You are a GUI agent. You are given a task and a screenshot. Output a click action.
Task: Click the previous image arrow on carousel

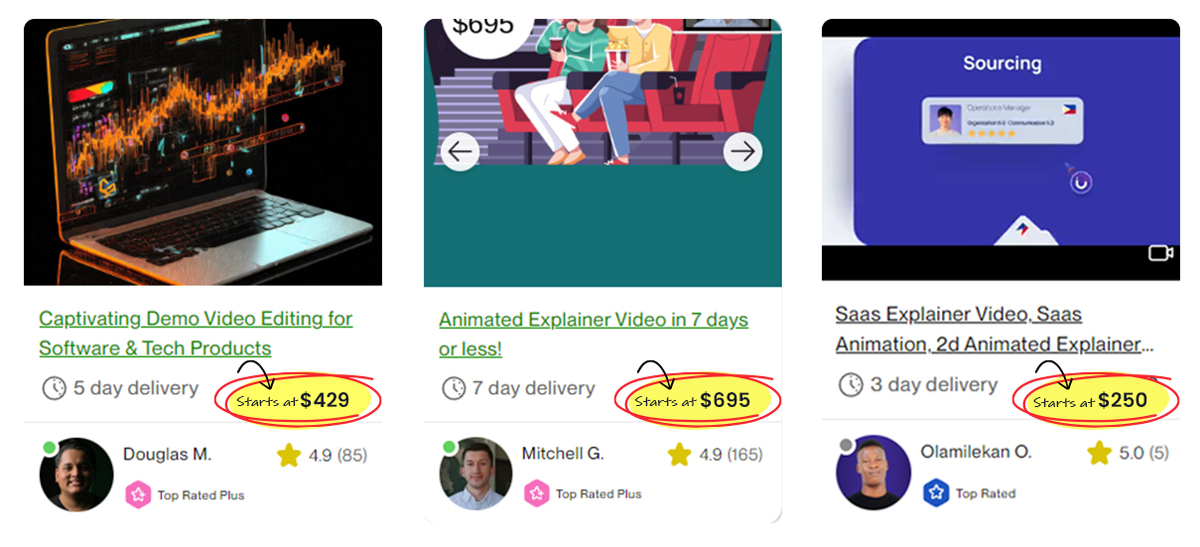(x=460, y=152)
